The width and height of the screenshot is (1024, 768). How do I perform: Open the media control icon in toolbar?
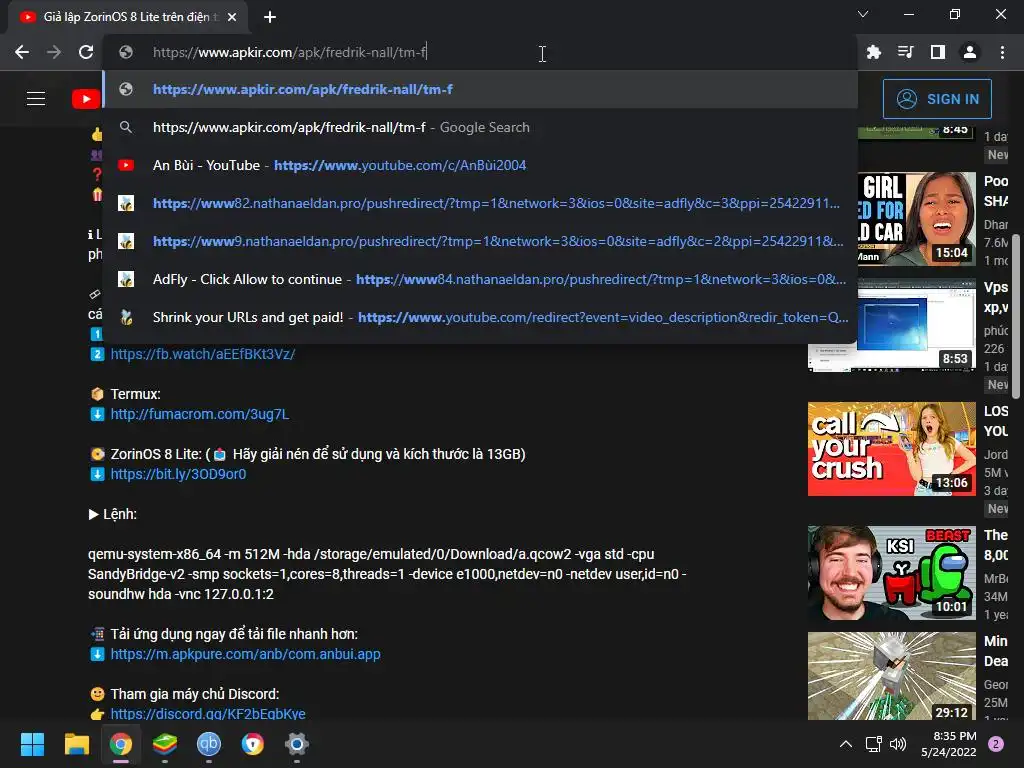coord(906,52)
